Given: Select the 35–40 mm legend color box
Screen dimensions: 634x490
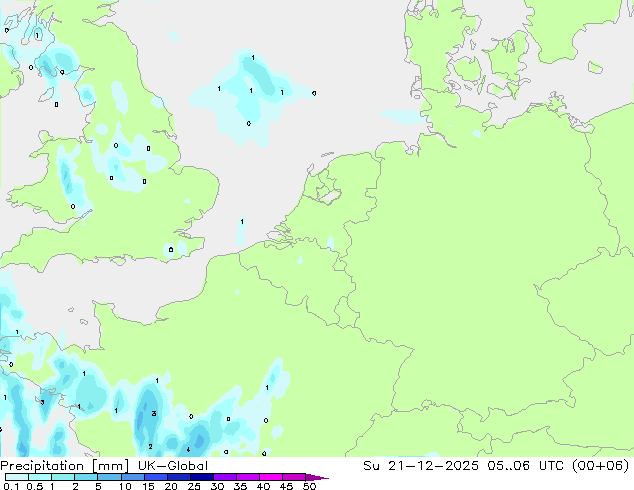Looking at the screenshot, I should [x=247, y=477].
